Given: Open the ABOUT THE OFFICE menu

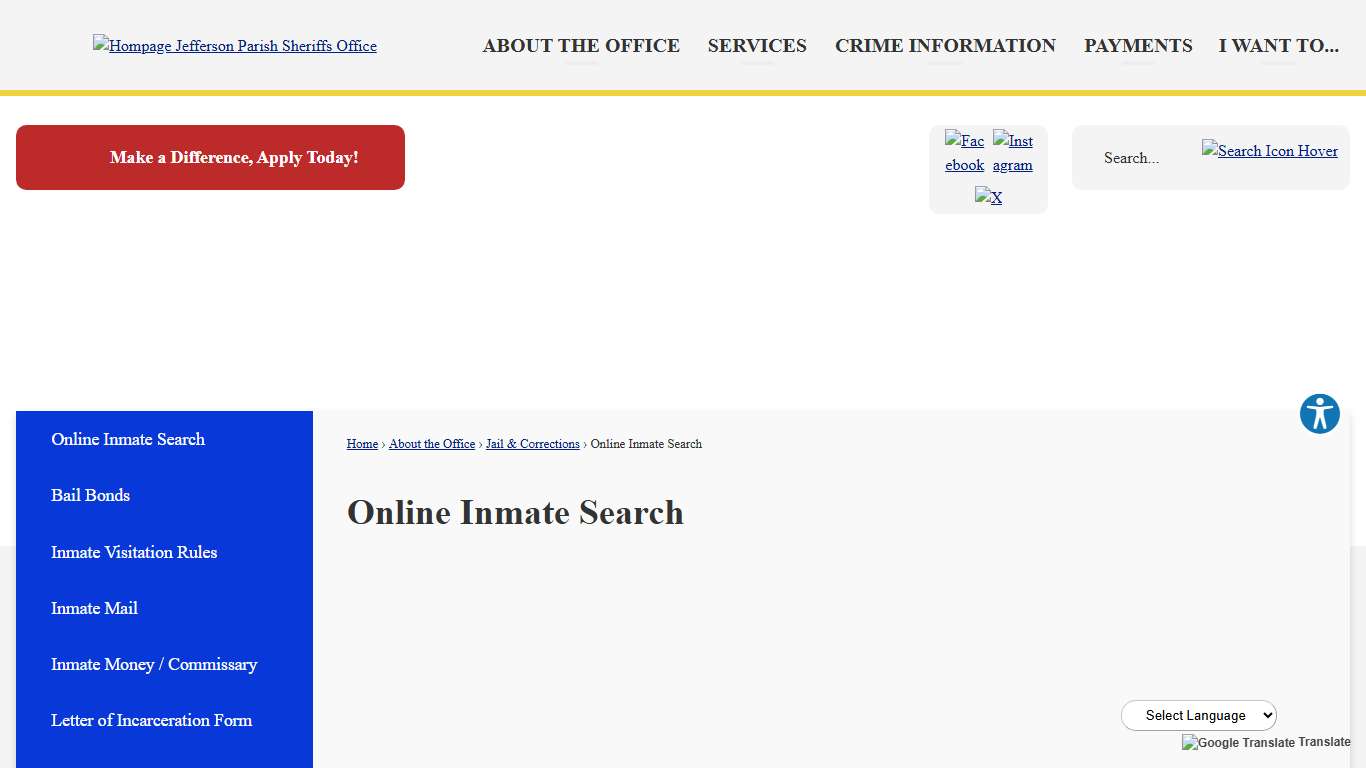Looking at the screenshot, I should [581, 45].
